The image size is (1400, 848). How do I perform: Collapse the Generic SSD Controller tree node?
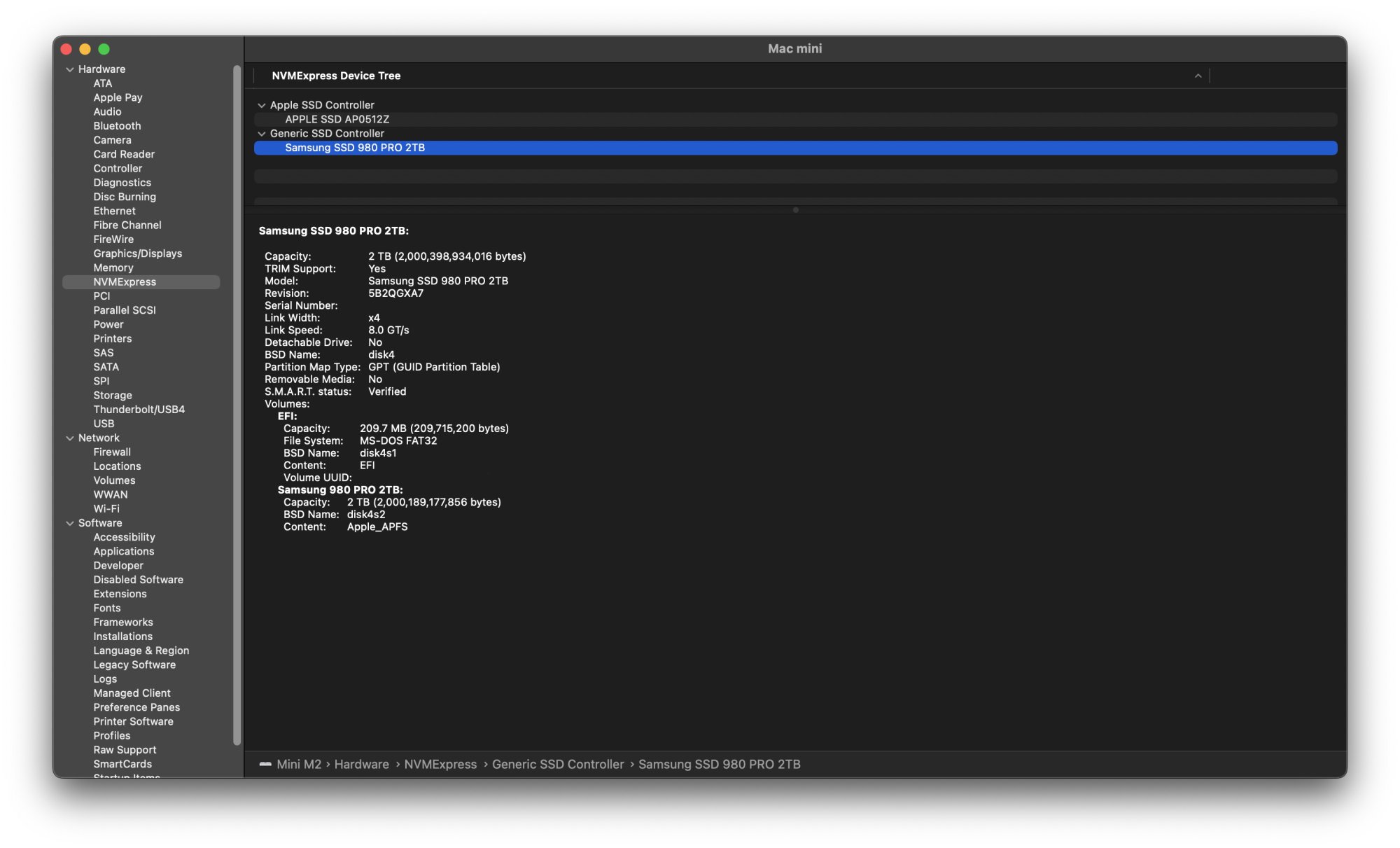[x=262, y=134]
